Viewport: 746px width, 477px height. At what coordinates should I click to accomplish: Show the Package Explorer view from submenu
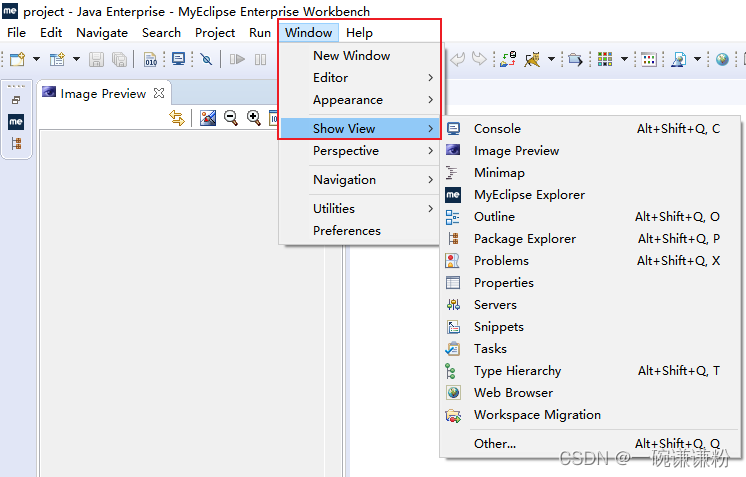tap(589, 239)
